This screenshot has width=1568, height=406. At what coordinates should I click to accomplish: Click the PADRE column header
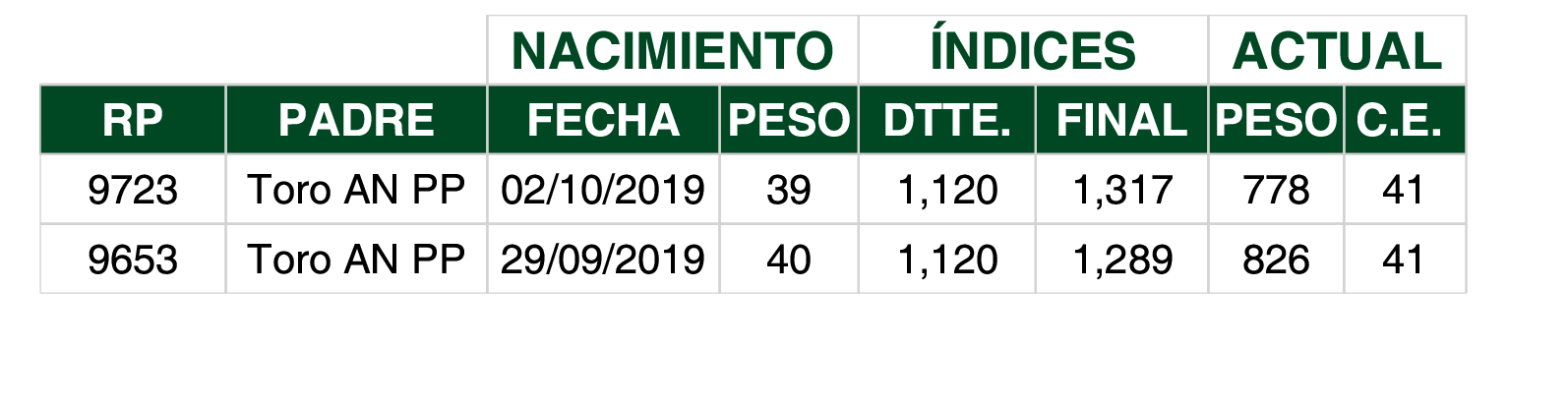356,120
